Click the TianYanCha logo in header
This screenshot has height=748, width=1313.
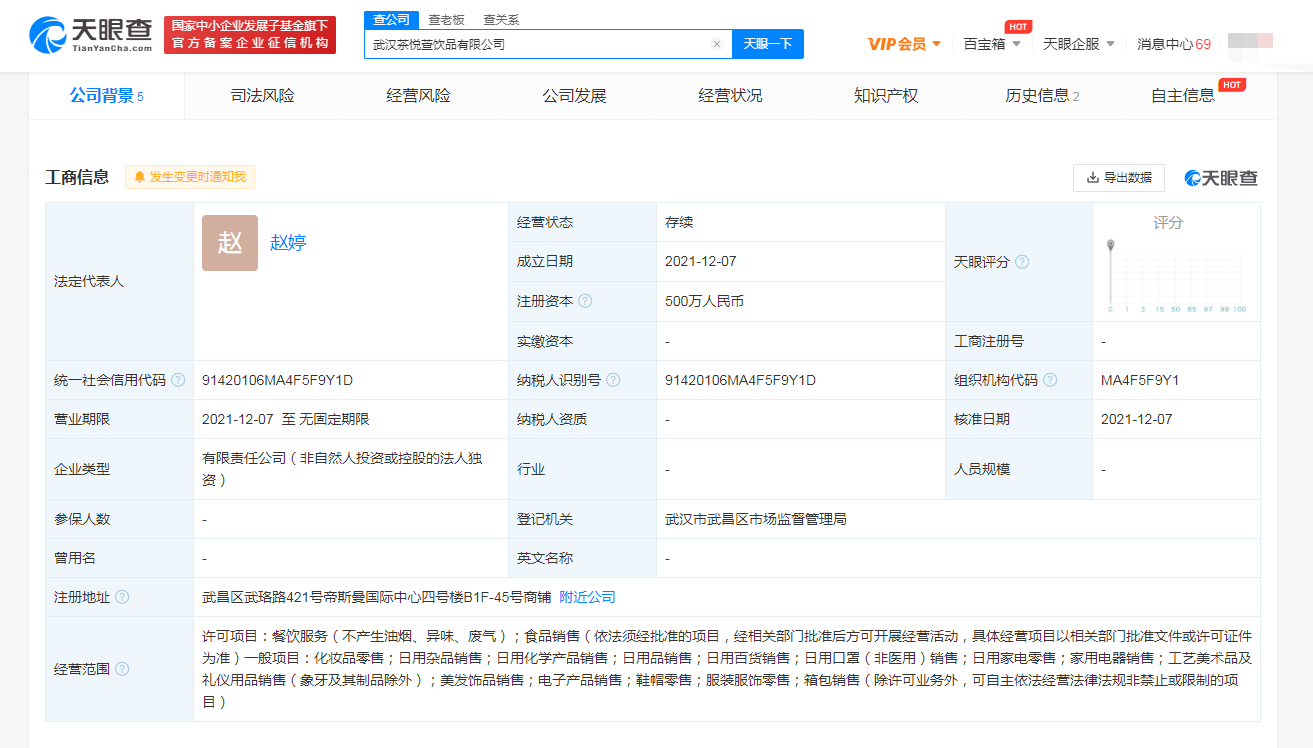click(x=91, y=35)
